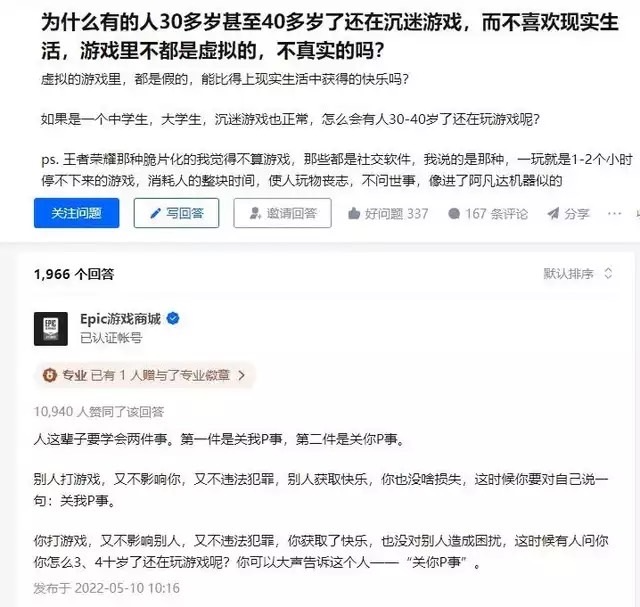Click the thumbs-up 好问题 icon
This screenshot has width=640, height=607.
(x=354, y=213)
